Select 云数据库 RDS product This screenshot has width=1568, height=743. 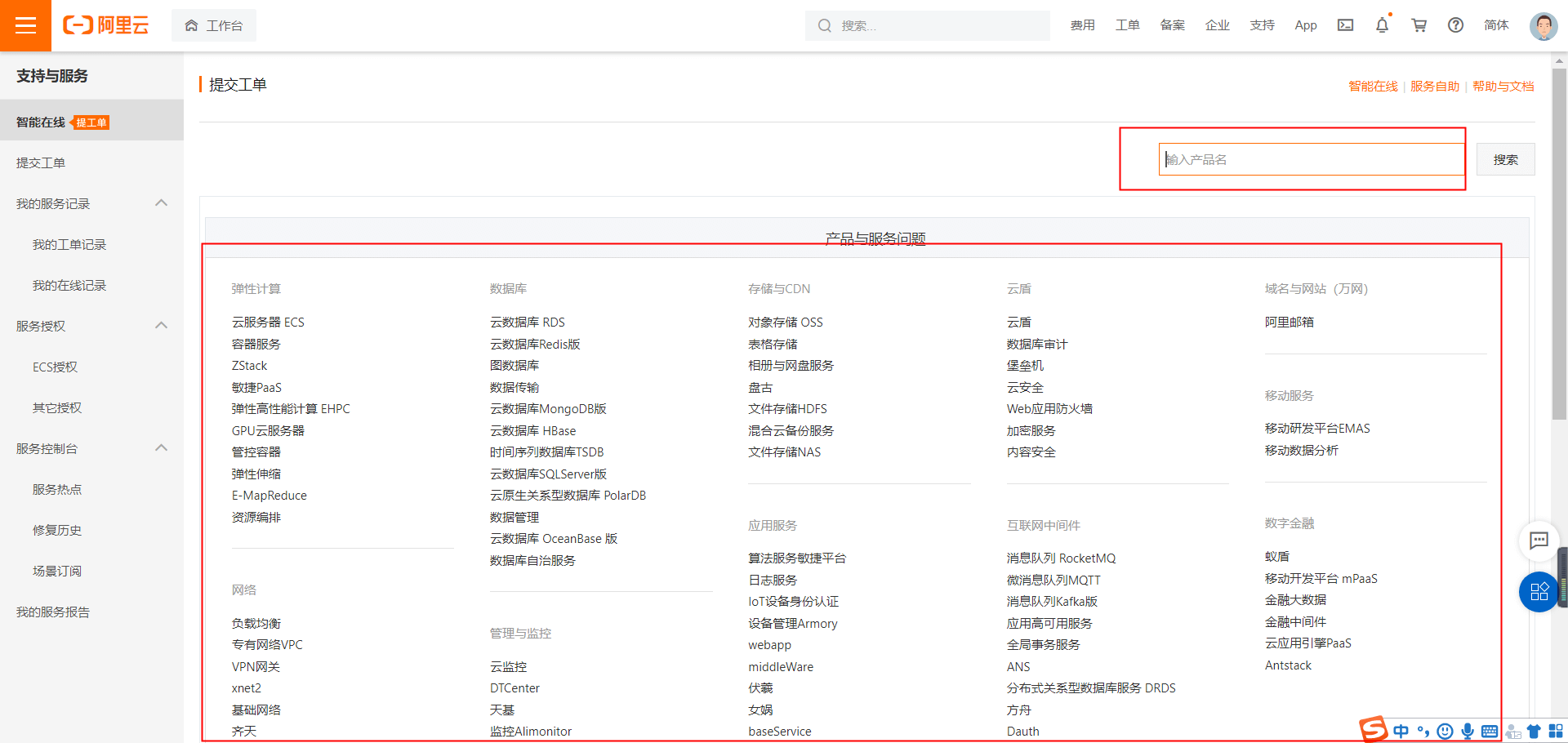pos(528,323)
